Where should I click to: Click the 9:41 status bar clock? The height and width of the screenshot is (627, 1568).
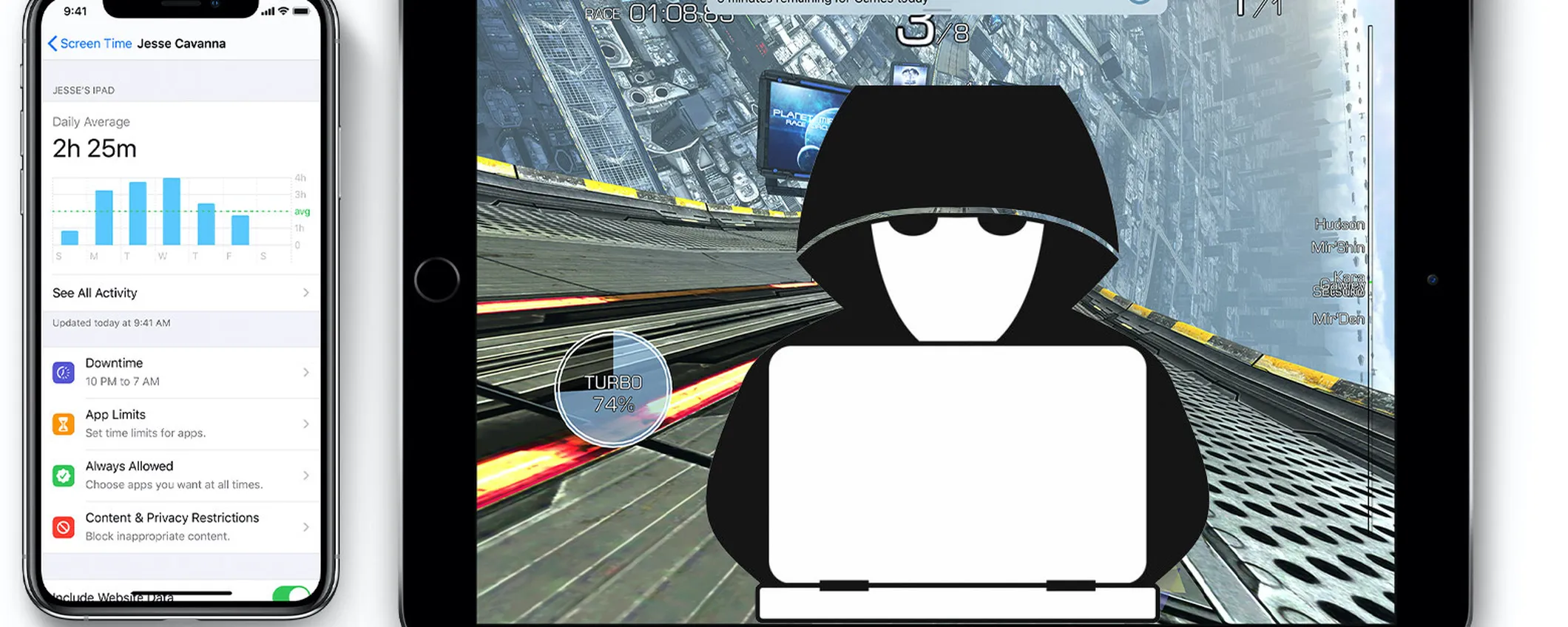(x=75, y=11)
